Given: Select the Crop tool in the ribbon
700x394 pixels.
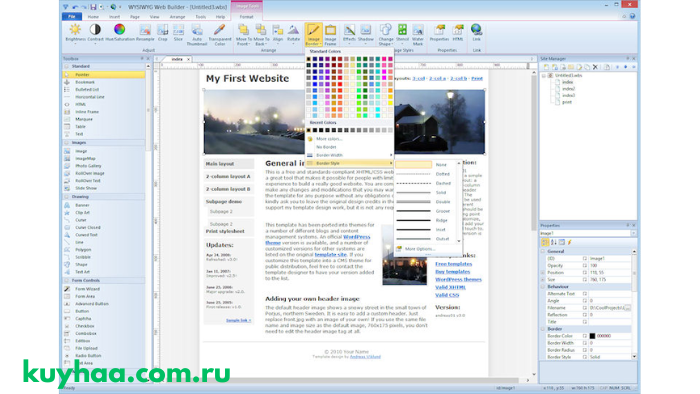Looking at the screenshot, I should [x=162, y=33].
